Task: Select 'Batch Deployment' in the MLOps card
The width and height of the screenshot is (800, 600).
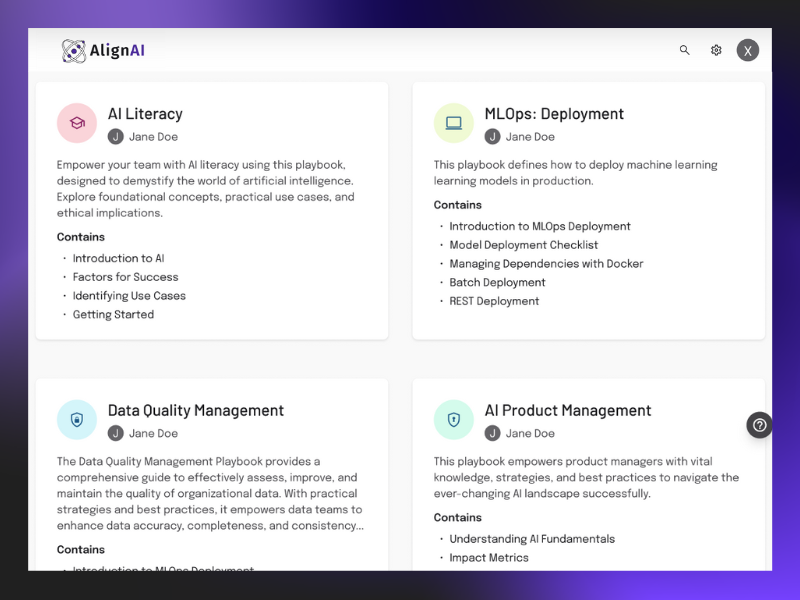Action: pyautogui.click(x=497, y=282)
